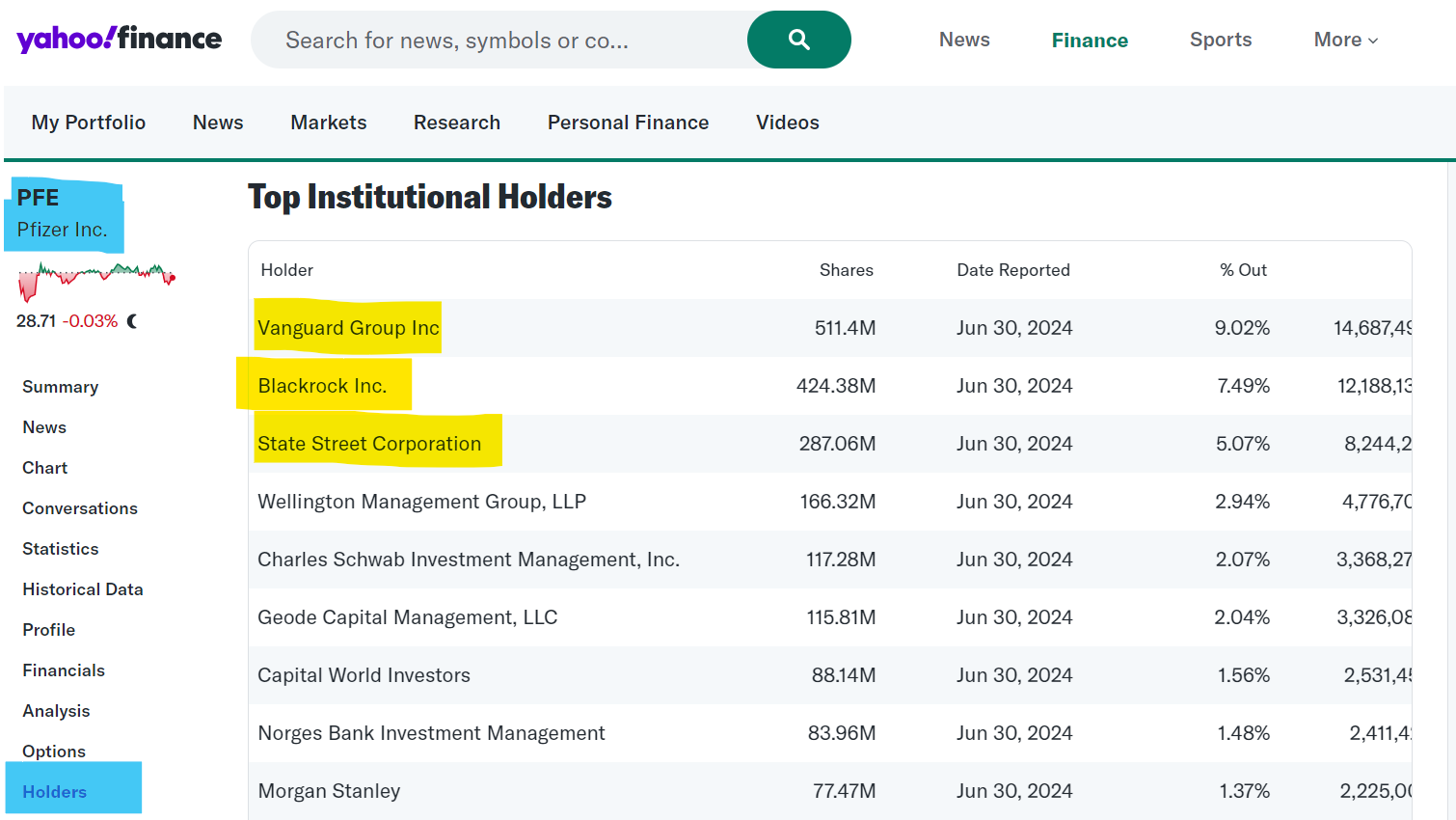Screen dimensions: 1456x820
Task: Open News in the finance navigation bar
Action: 218,123
